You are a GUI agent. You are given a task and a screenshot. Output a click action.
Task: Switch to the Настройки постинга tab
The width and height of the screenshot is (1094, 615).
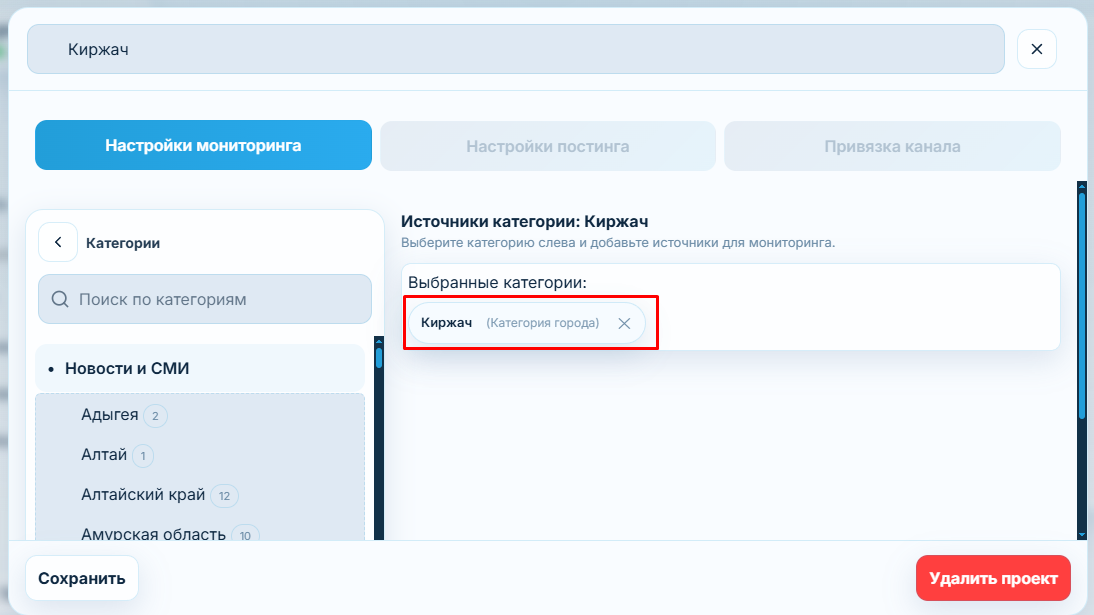547,146
